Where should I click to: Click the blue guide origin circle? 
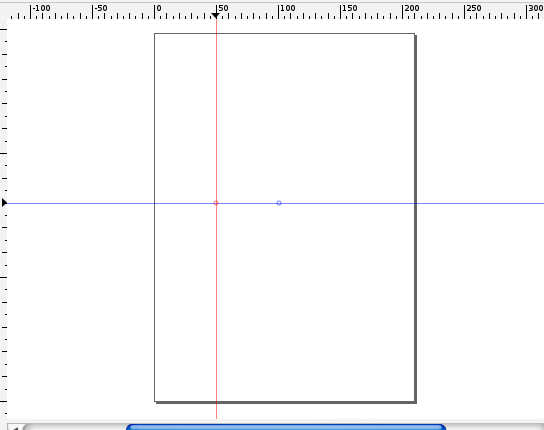pyautogui.click(x=279, y=203)
